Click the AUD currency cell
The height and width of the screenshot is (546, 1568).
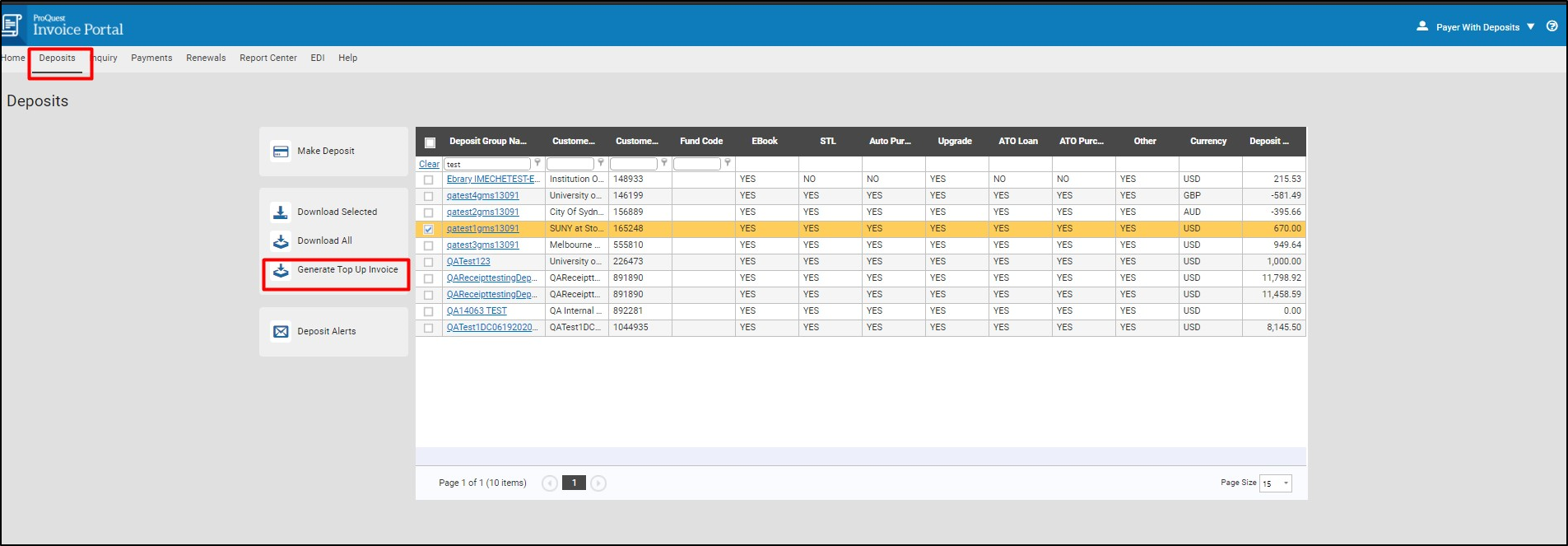coord(1210,212)
